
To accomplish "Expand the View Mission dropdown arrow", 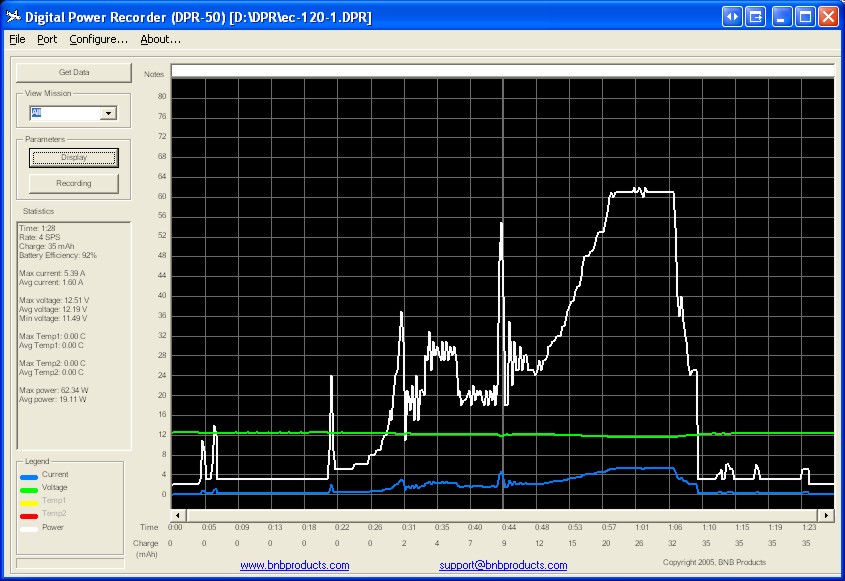I will pos(108,113).
